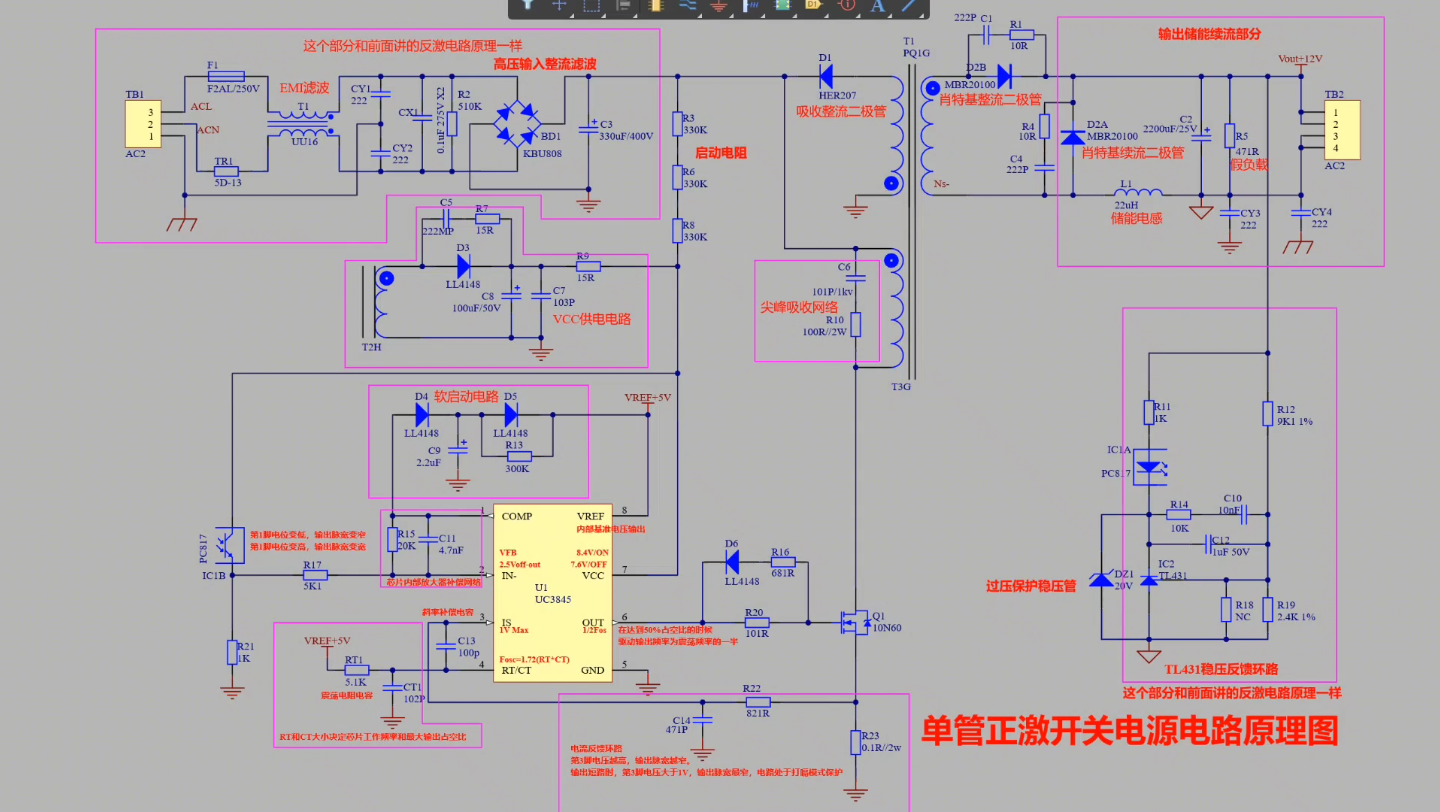
Task: Click the 尖峰吸收网络 label
Action: (799, 308)
